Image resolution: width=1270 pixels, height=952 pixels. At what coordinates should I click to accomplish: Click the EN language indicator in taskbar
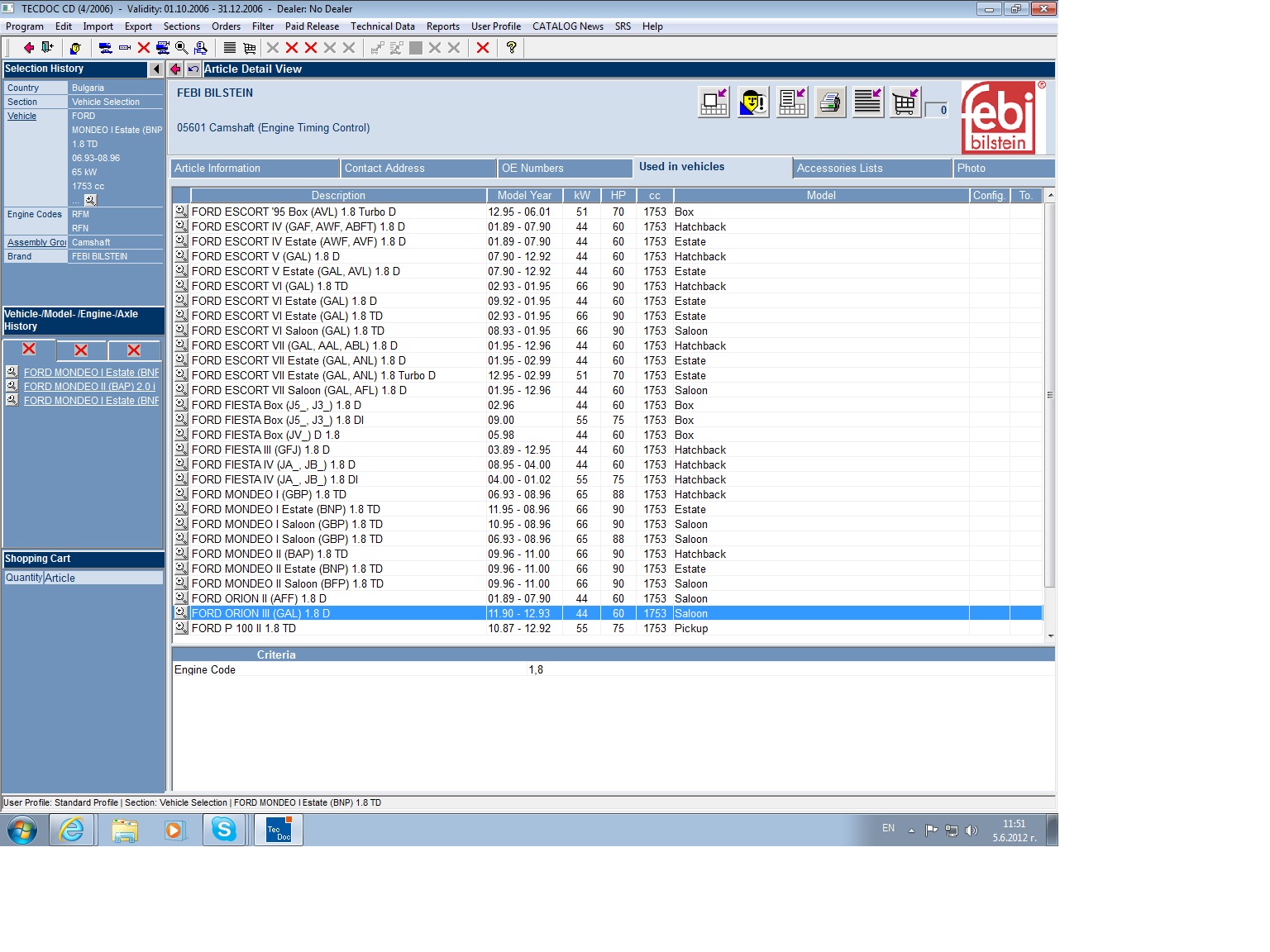pyautogui.click(x=888, y=828)
